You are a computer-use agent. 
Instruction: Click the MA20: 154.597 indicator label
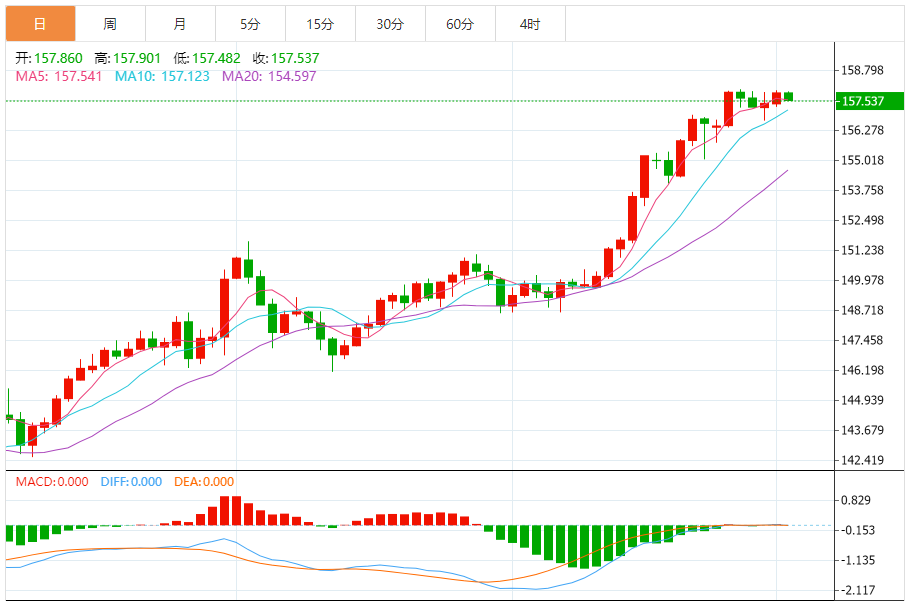[269, 76]
